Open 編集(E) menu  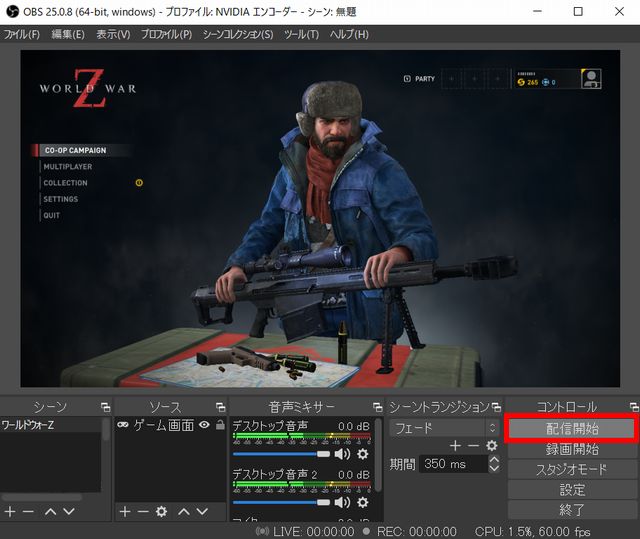click(x=68, y=34)
